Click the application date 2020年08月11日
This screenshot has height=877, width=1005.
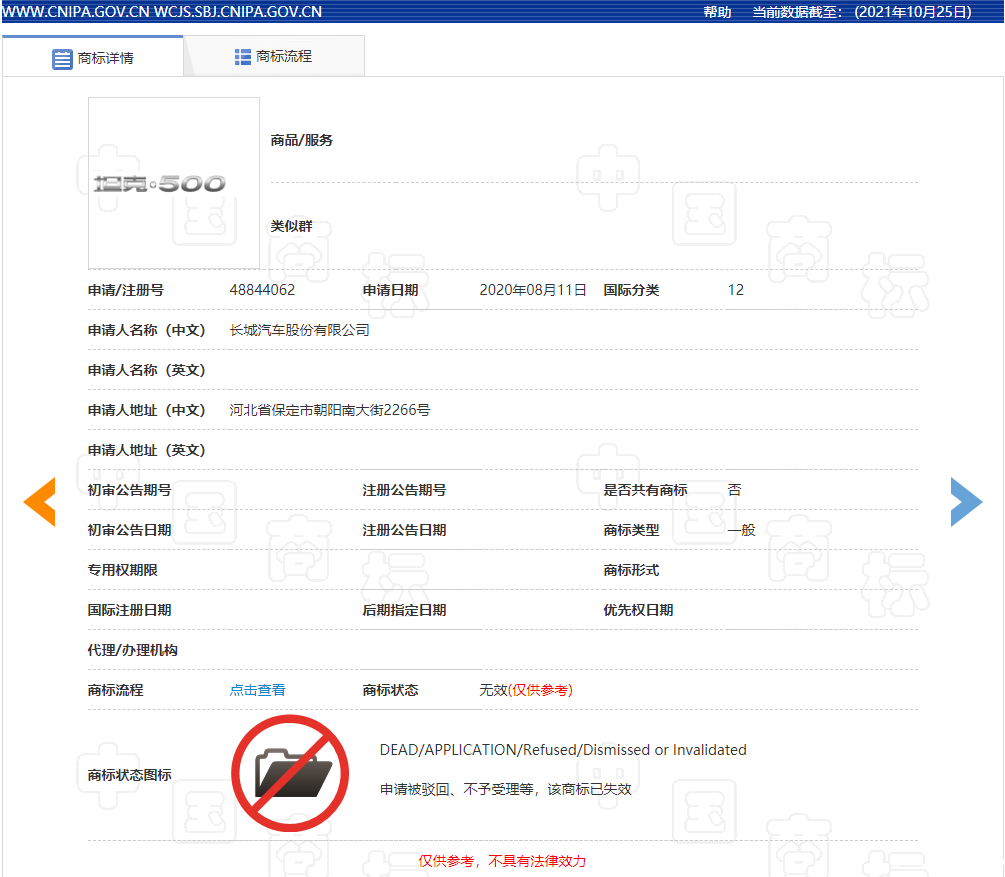[532, 290]
